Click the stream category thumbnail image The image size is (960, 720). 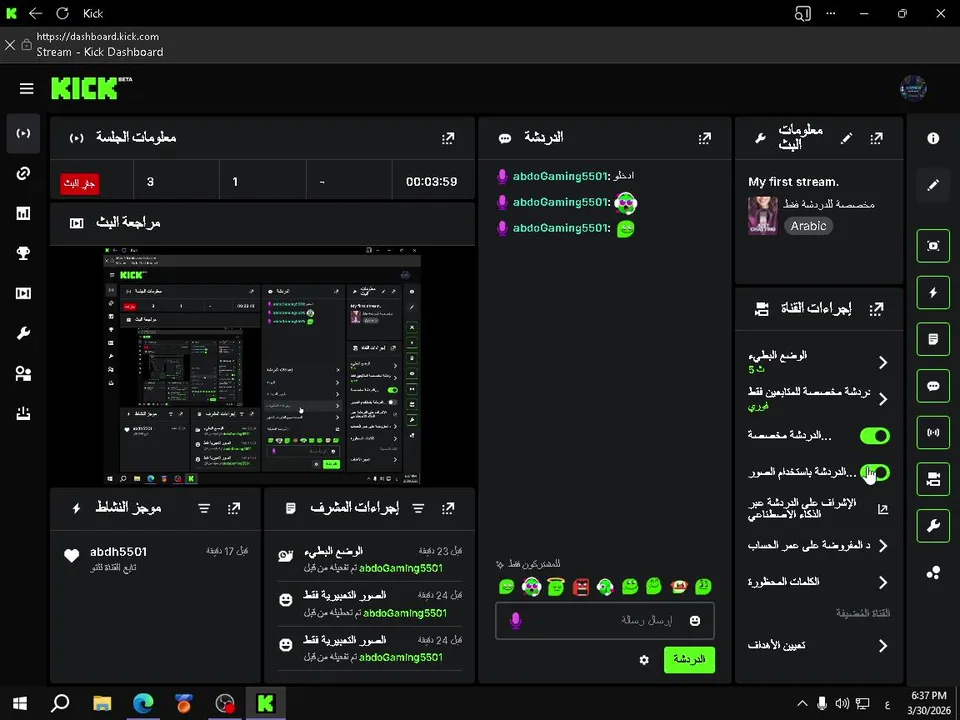(x=763, y=216)
